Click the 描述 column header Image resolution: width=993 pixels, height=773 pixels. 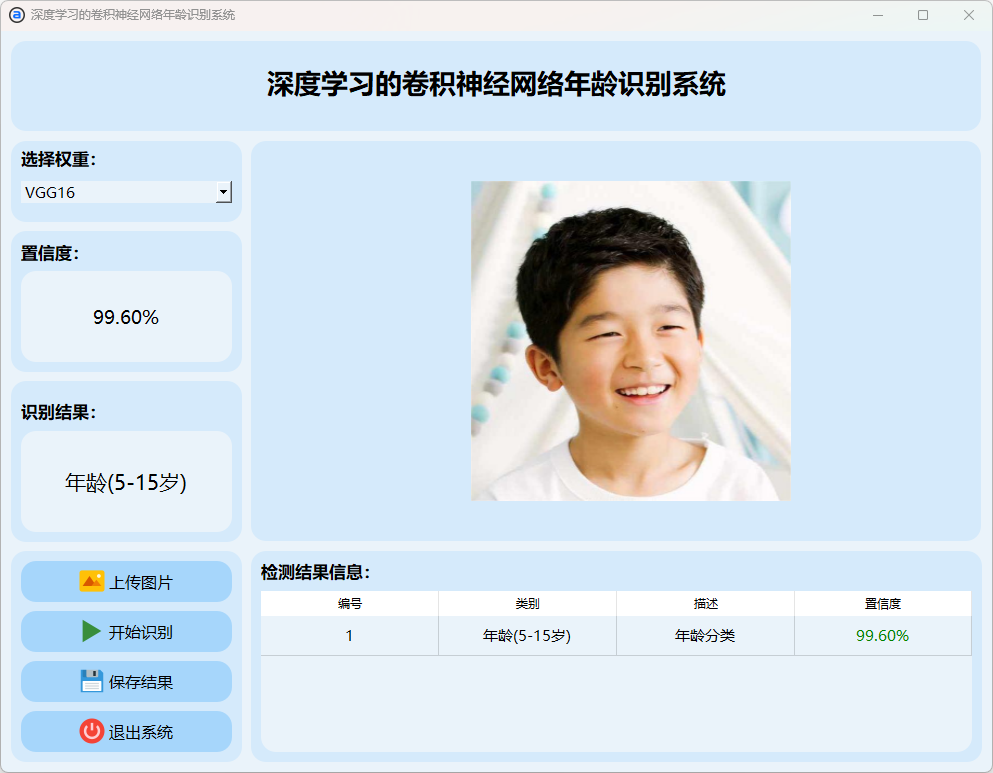[x=705, y=604]
